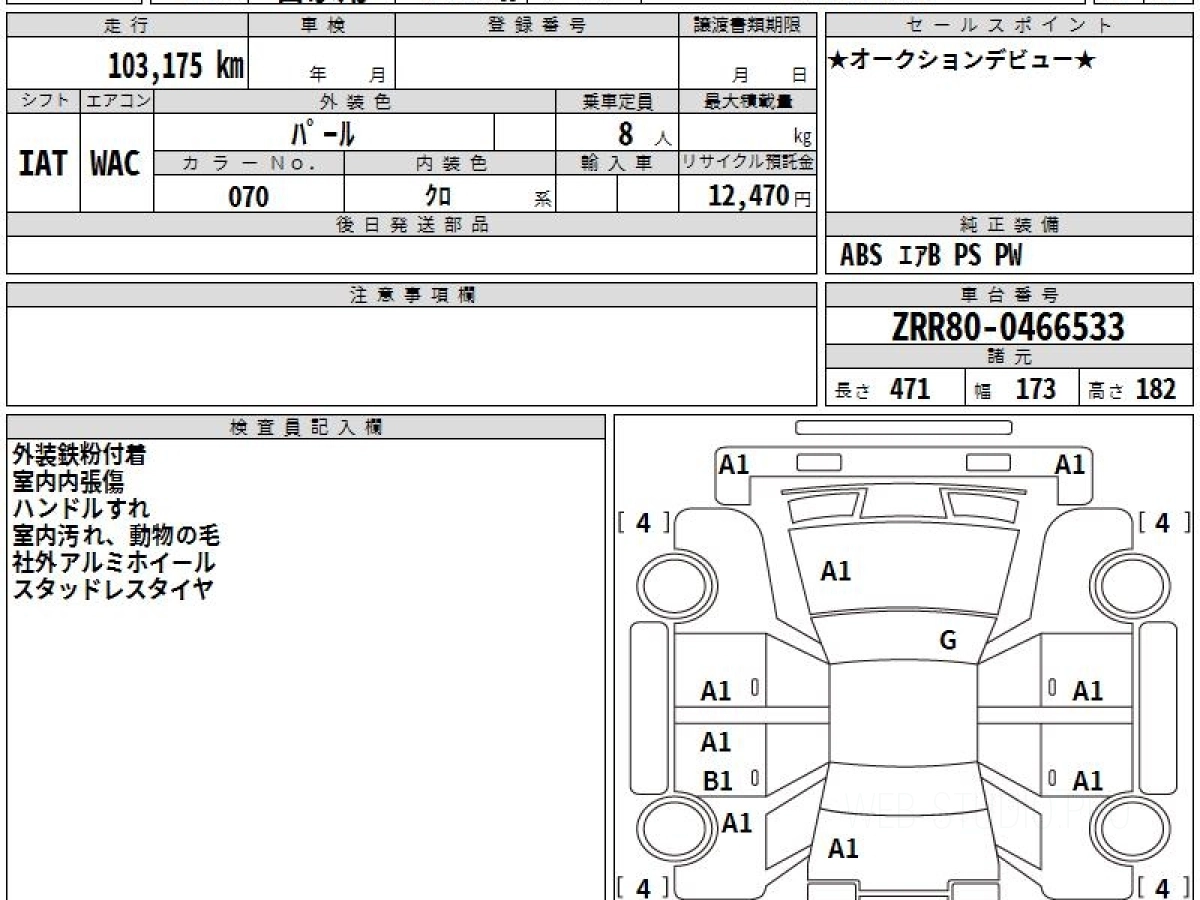The width and height of the screenshot is (1200, 900).
Task: Click the シフト header cell
Action: tap(44, 101)
